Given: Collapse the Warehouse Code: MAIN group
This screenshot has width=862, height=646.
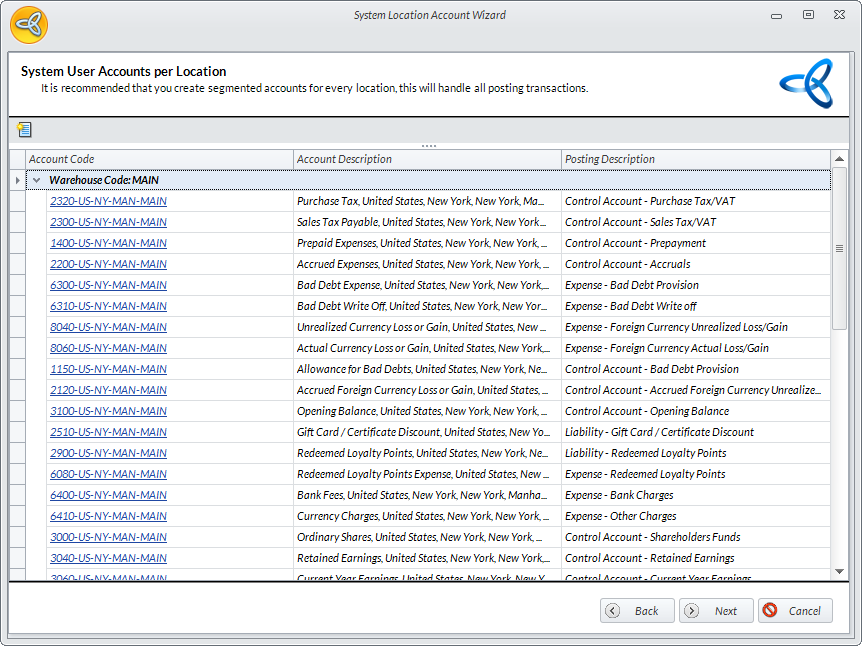Looking at the screenshot, I should point(37,180).
